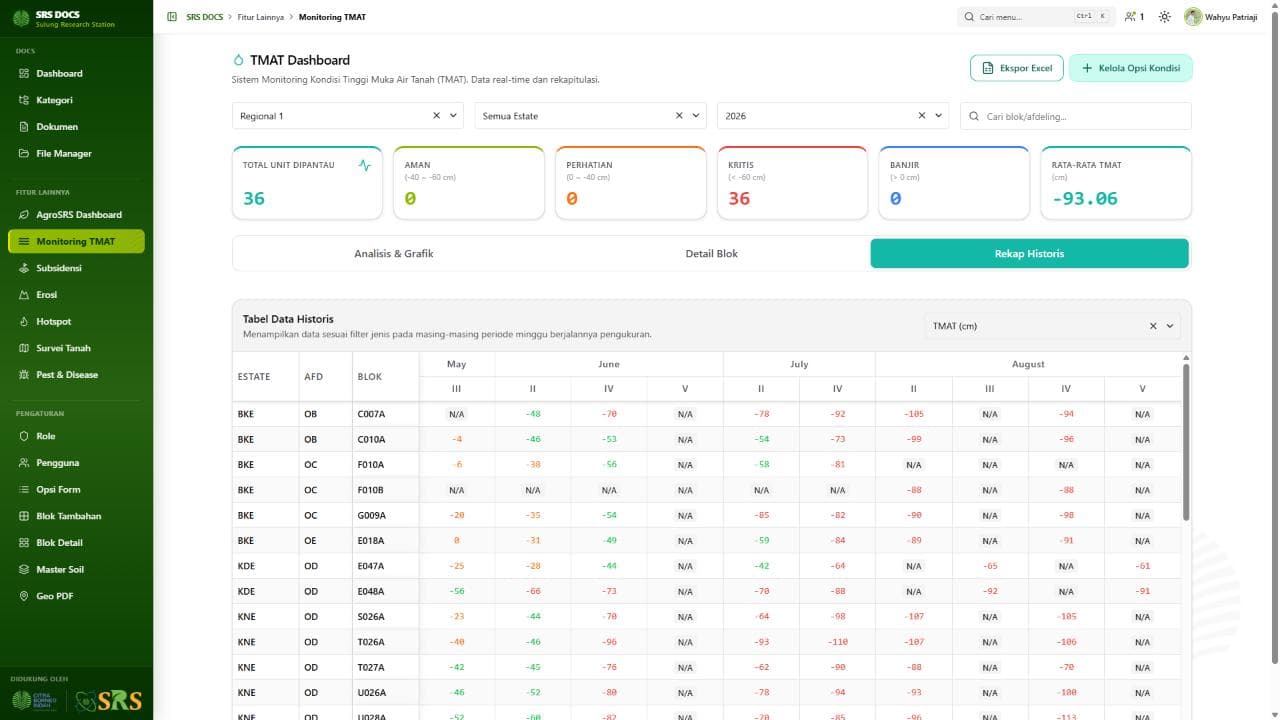Click the pulse icon on Total Unit Dipantau
The width and height of the screenshot is (1280, 720).
(x=364, y=166)
